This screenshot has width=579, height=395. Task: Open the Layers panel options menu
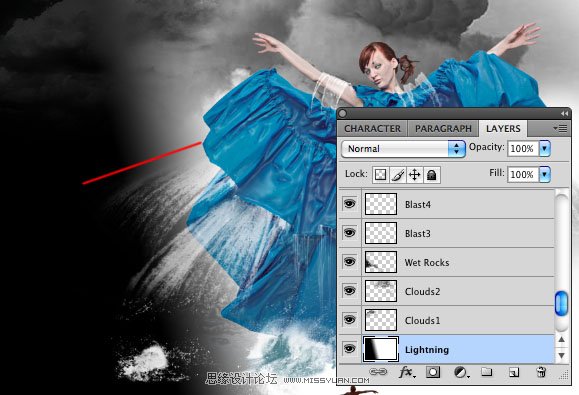(560, 128)
